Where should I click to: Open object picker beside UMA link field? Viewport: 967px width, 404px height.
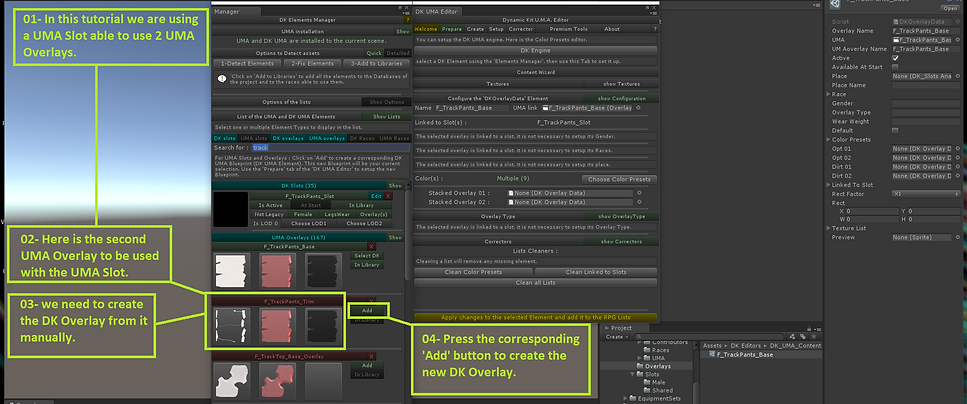coord(638,108)
